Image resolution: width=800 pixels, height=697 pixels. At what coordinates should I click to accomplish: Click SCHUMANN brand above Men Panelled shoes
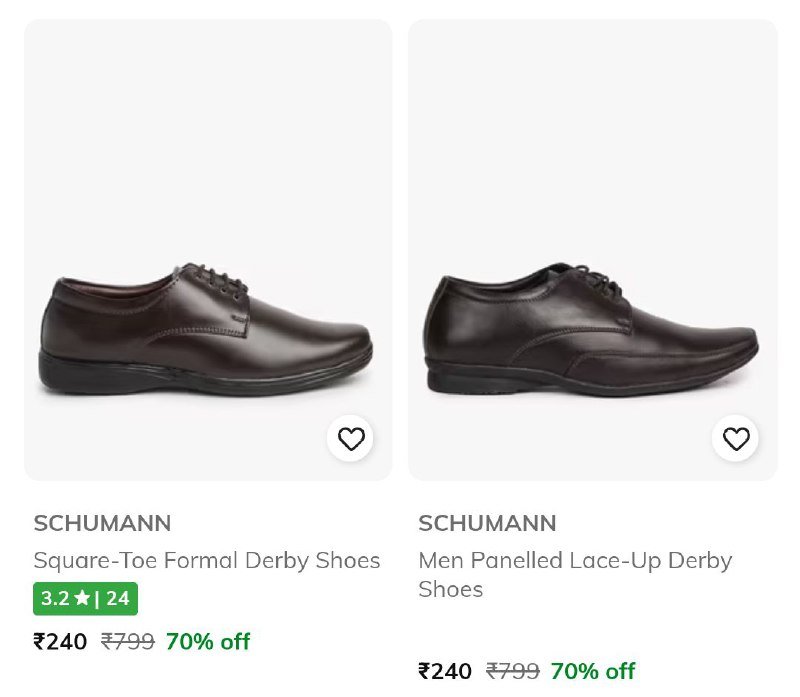[487, 523]
